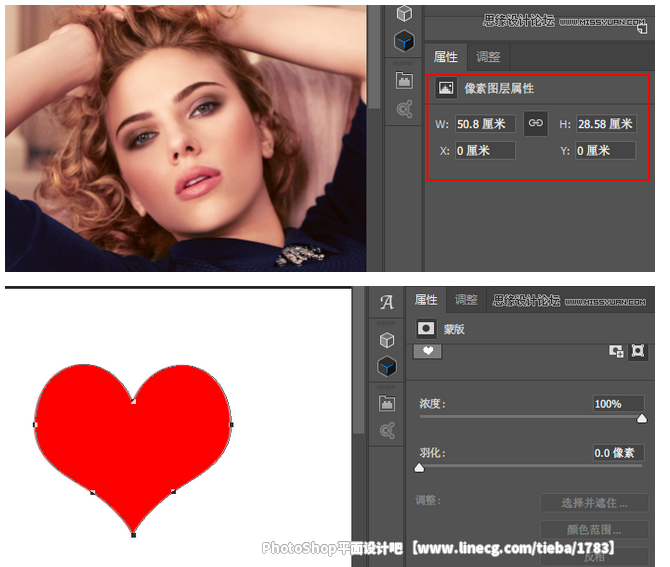The height and width of the screenshot is (567, 670).
Task: Open the 3D cube icon in lower strip
Action: [387, 340]
